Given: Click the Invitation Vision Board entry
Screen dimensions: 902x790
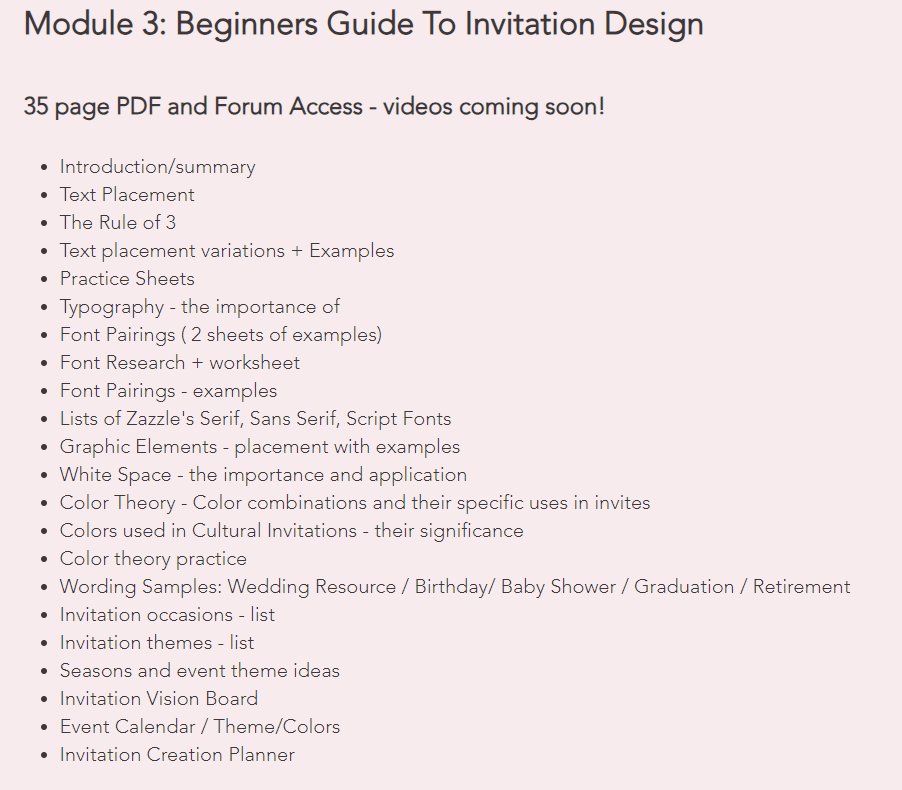Looking at the screenshot, I should pyautogui.click(x=159, y=699).
